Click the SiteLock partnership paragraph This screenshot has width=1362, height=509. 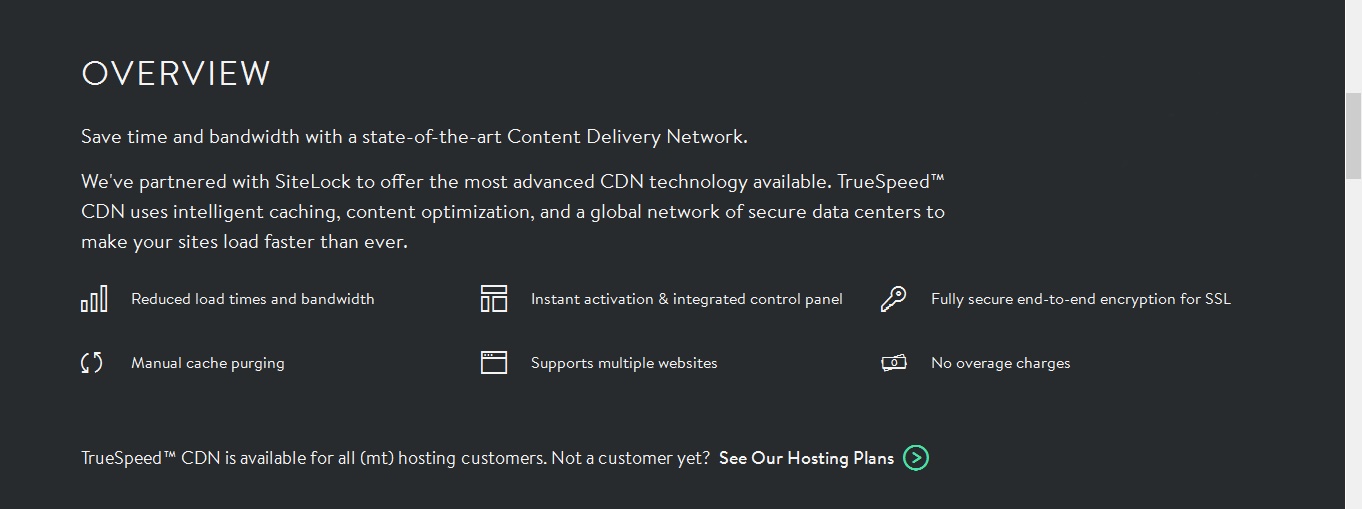click(513, 212)
